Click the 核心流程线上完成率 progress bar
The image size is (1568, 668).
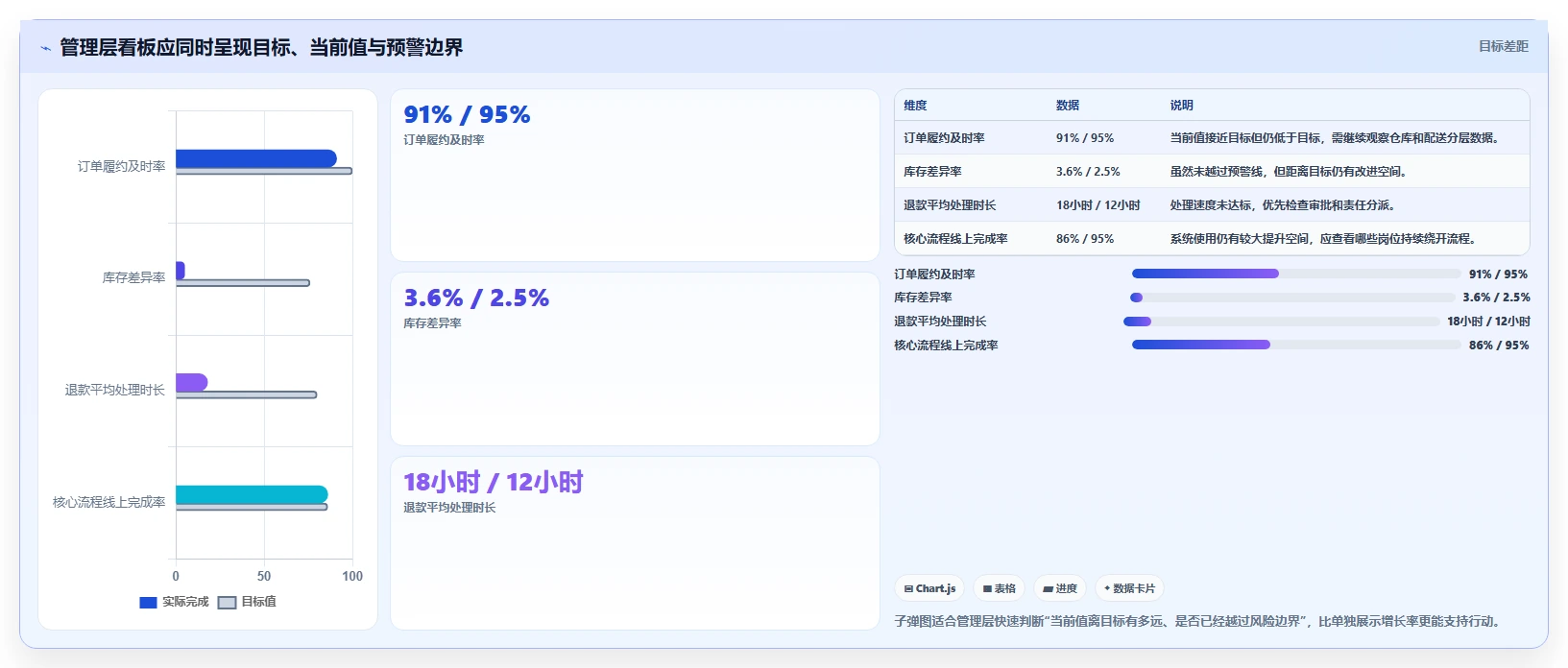tap(1296, 345)
